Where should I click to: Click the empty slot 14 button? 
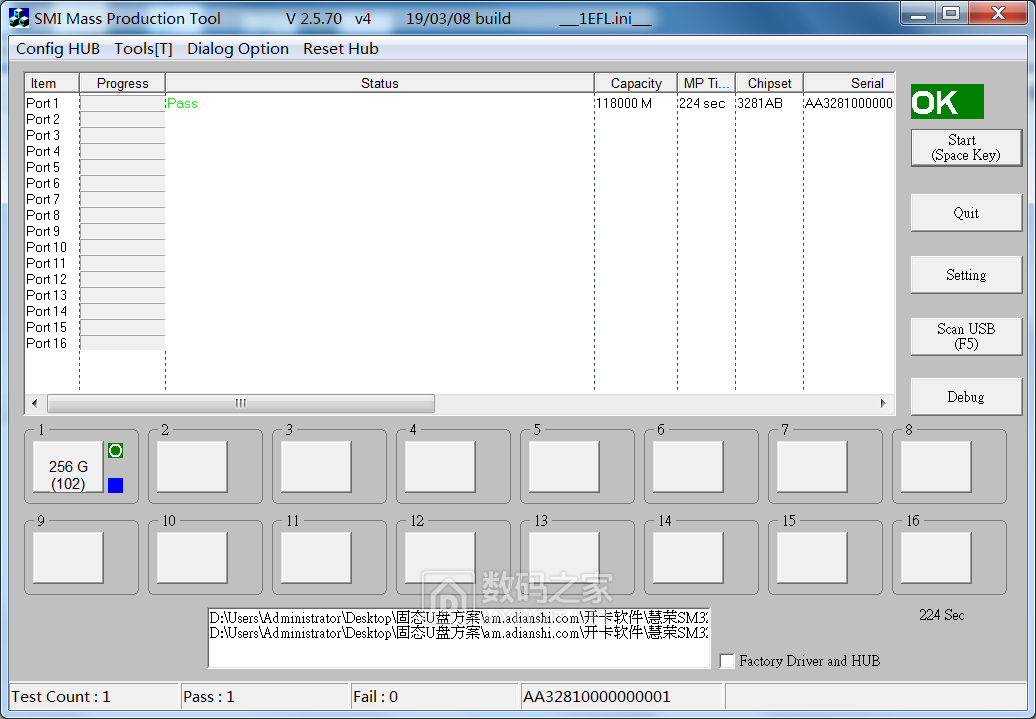click(688, 558)
